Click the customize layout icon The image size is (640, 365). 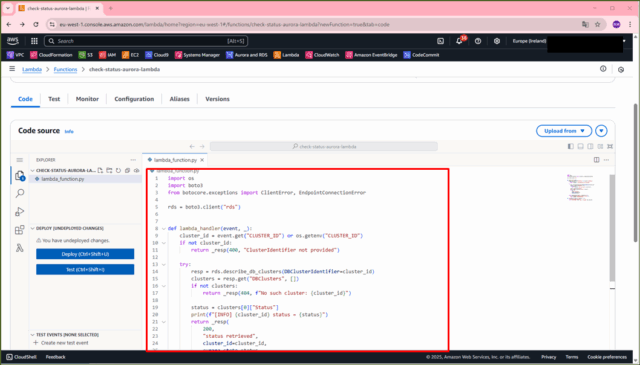600,146
